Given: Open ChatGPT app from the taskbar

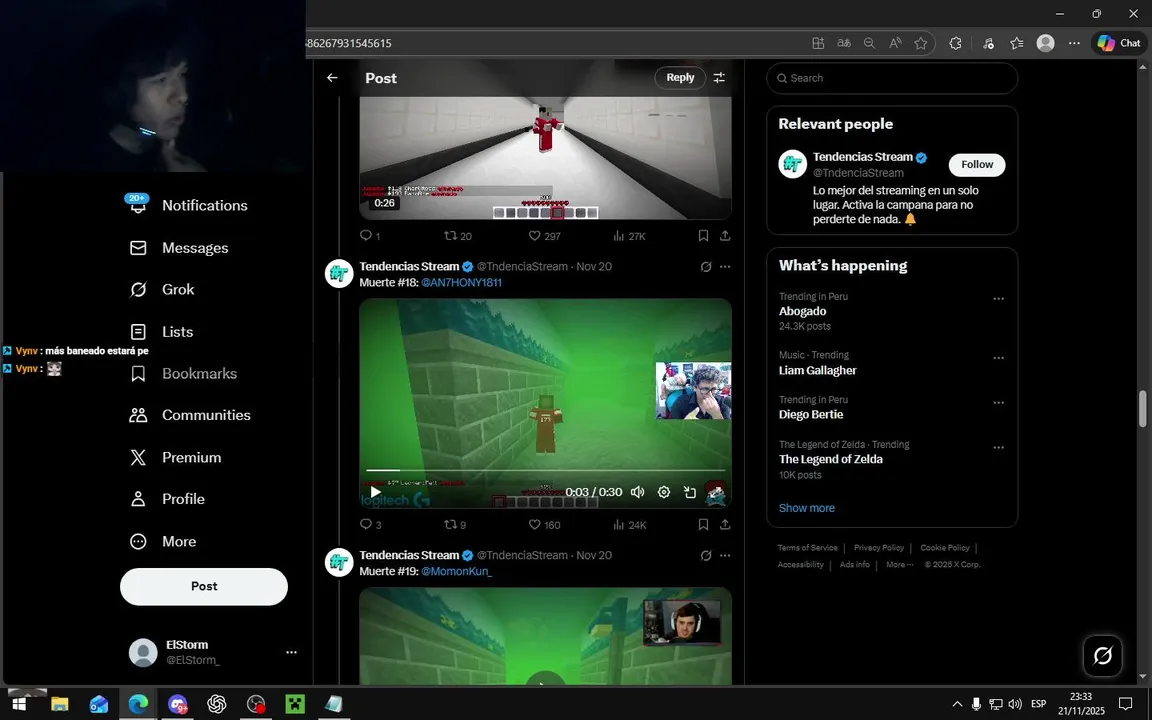Looking at the screenshot, I should click(x=217, y=704).
